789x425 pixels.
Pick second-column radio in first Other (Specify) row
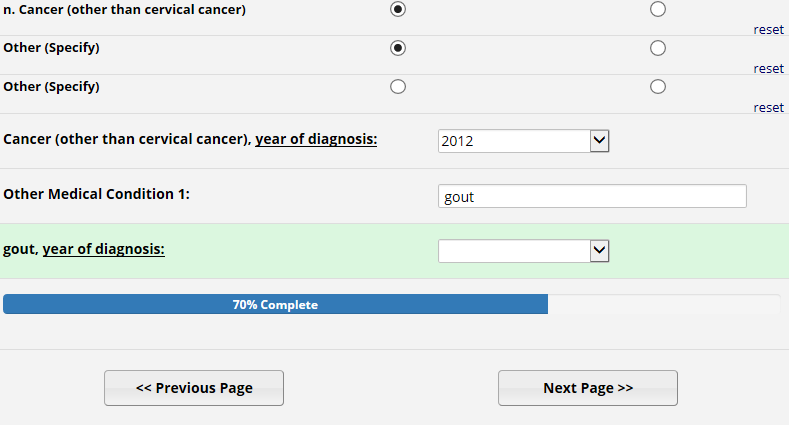tap(658, 48)
